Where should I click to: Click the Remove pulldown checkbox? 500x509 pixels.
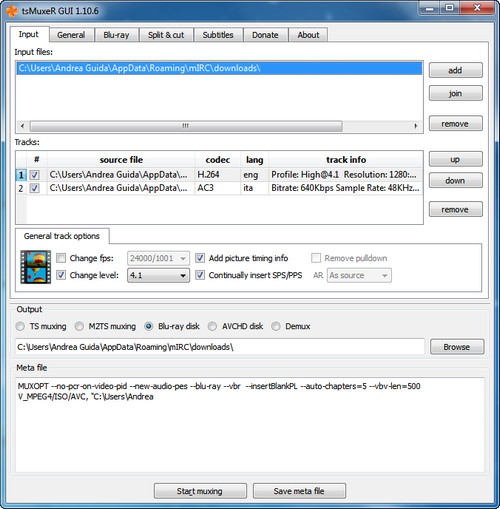(x=316, y=258)
